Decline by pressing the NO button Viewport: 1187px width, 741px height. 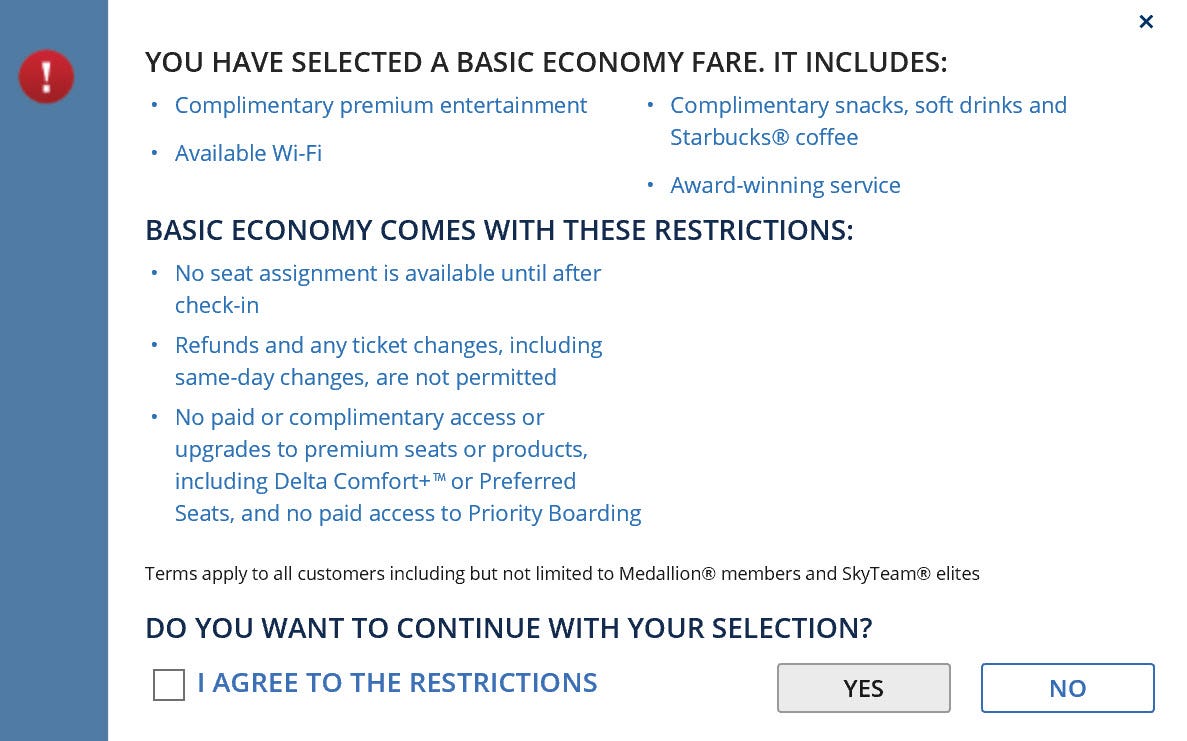tap(1067, 688)
